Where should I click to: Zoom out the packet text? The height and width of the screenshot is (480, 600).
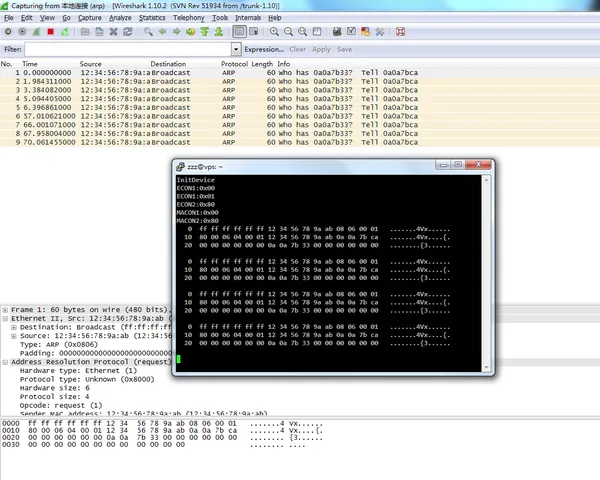click(x=289, y=32)
